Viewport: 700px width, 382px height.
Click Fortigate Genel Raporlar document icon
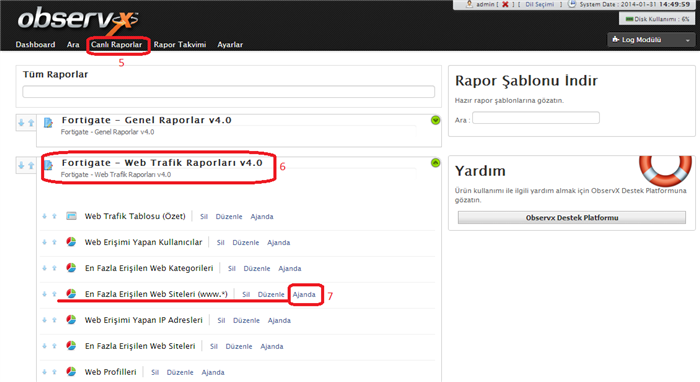coord(48,122)
